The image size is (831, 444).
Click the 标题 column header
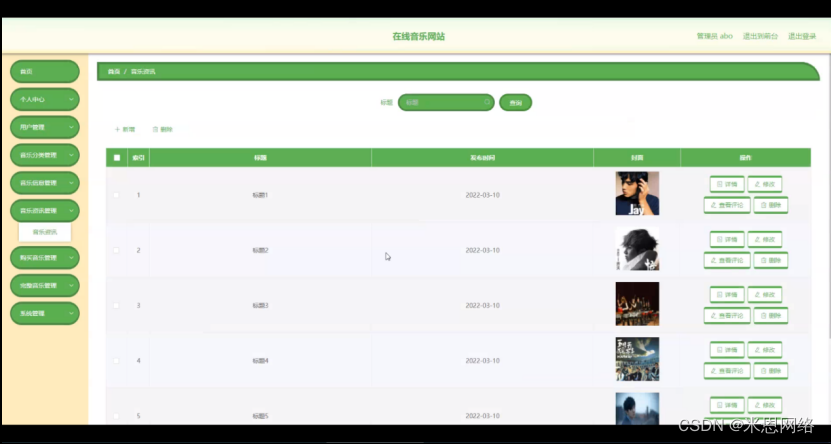[x=260, y=157]
